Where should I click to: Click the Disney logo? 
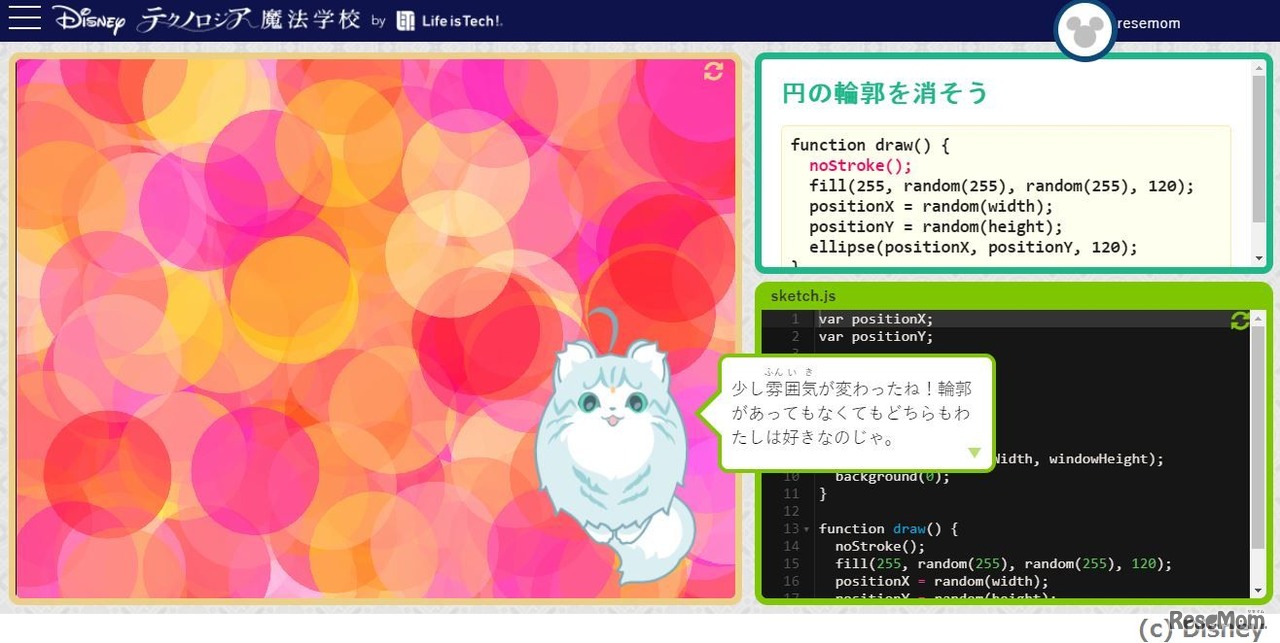(88, 20)
